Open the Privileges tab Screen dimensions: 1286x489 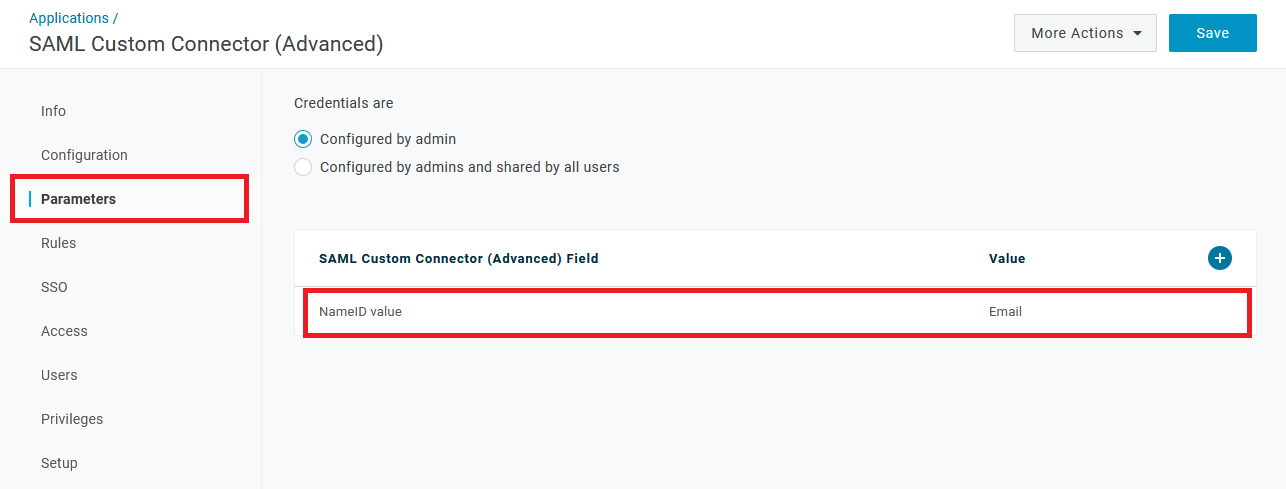[x=72, y=419]
